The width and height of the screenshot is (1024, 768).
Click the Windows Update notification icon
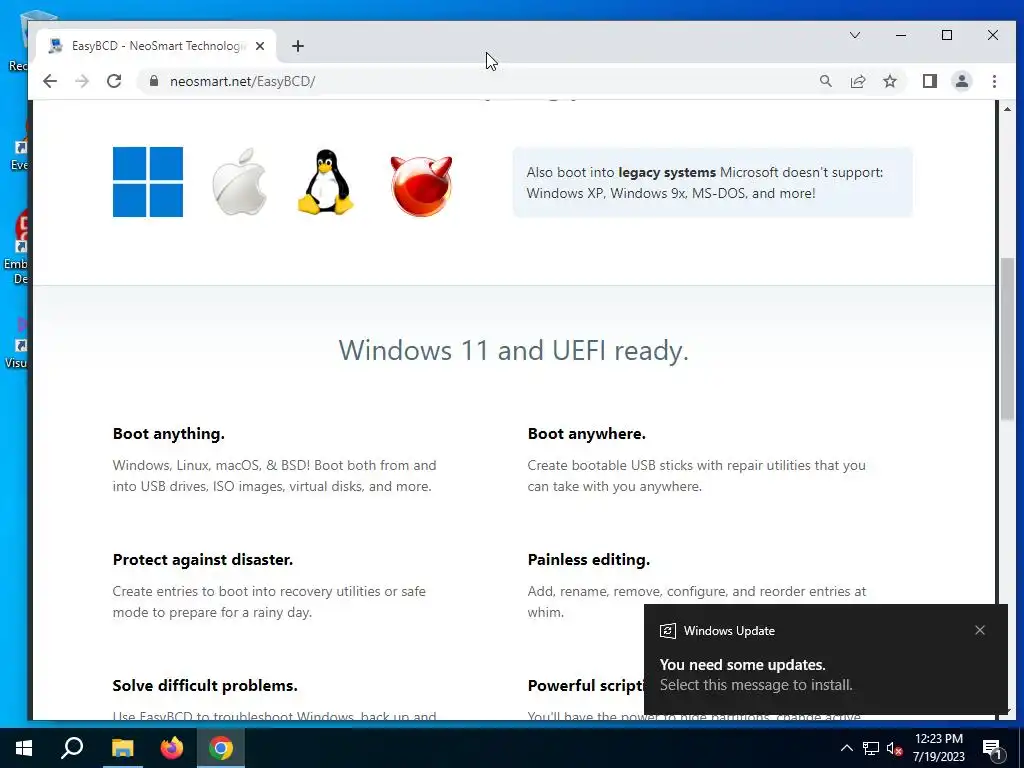pos(667,631)
